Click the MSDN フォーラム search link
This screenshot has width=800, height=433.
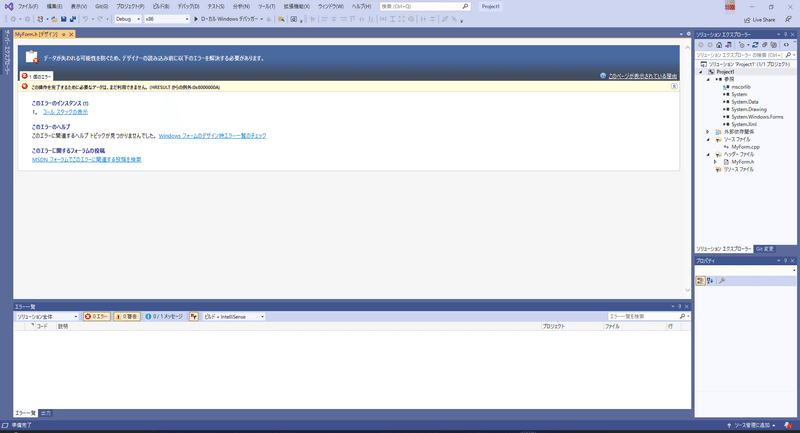coord(86,160)
